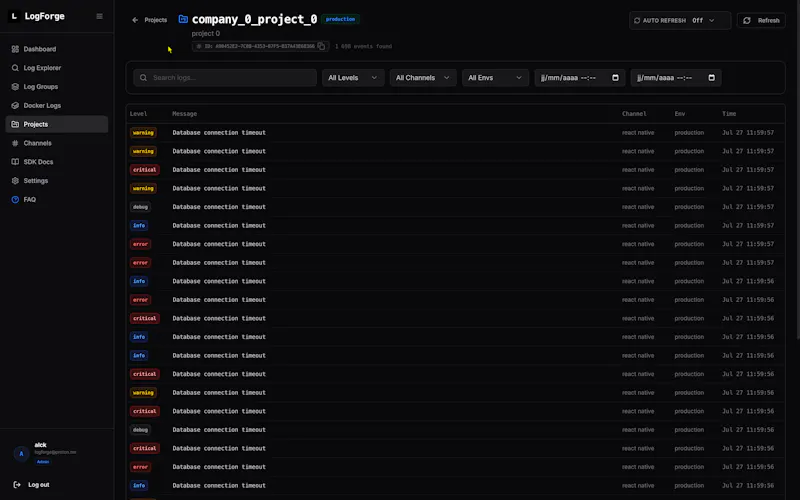Image resolution: width=800 pixels, height=500 pixels.
Task: Click the Log out arrow icon
Action: 17,485
